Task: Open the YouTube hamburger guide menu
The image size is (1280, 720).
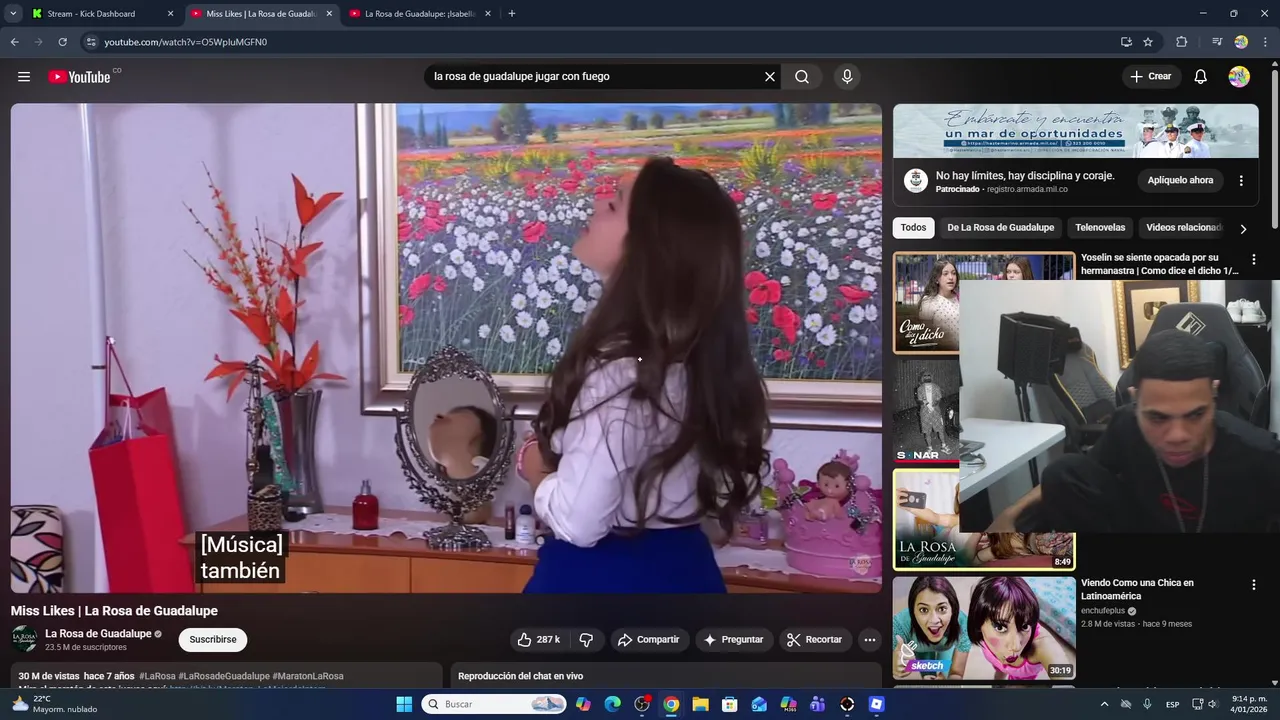Action: [24, 77]
